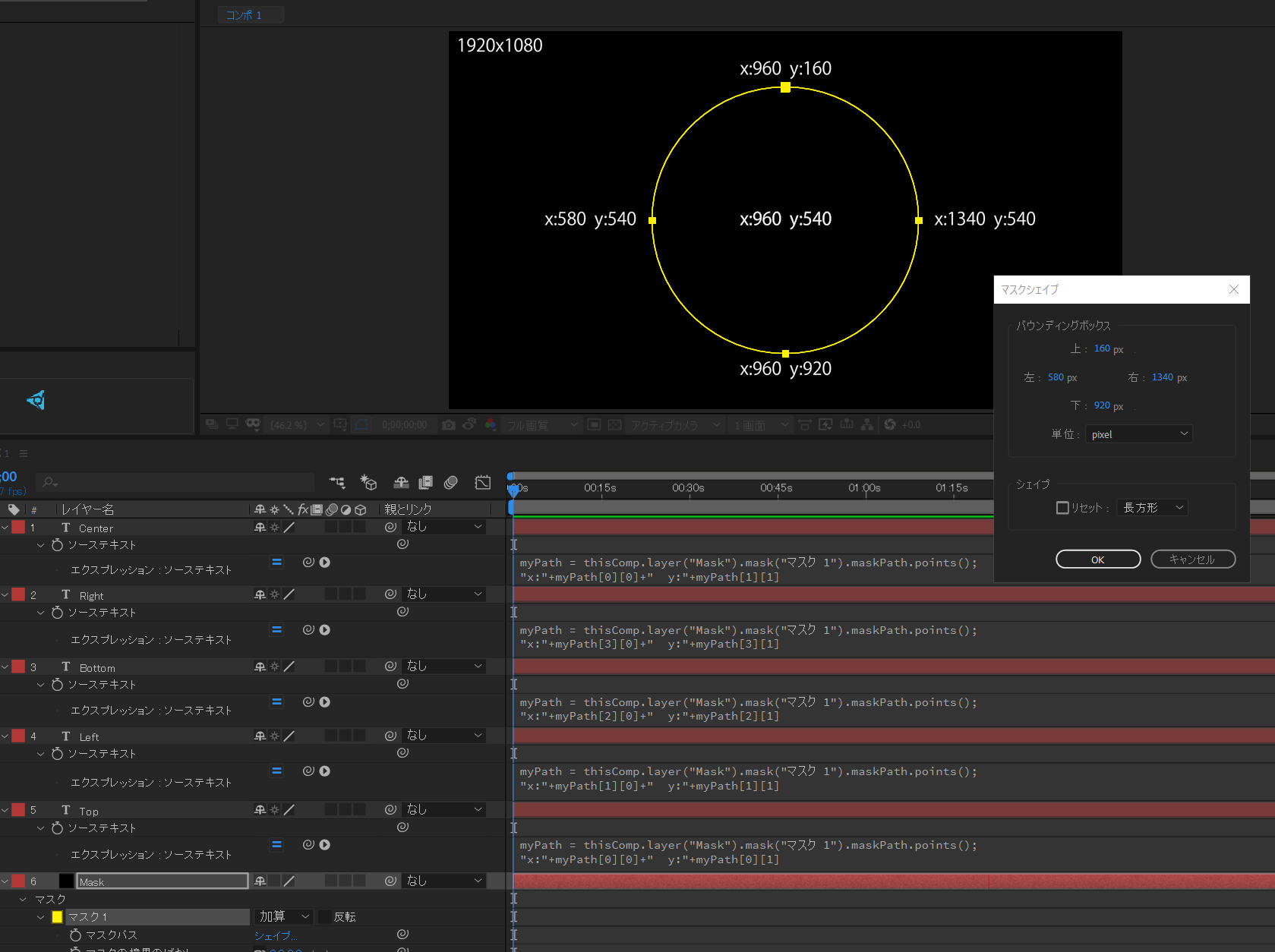Open the pixel units dropdown

coord(1139,434)
